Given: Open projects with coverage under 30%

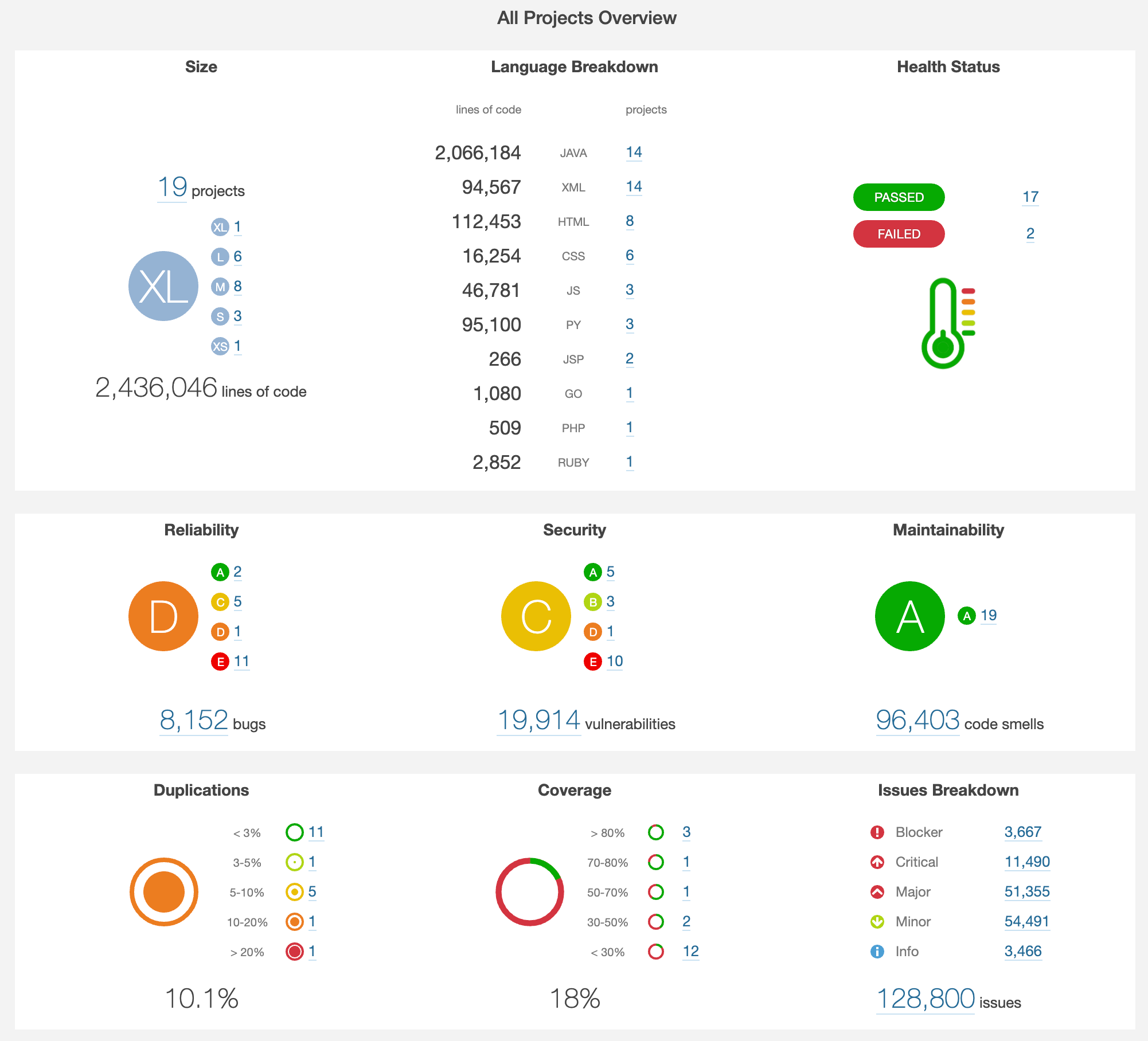Looking at the screenshot, I should pos(690,952).
